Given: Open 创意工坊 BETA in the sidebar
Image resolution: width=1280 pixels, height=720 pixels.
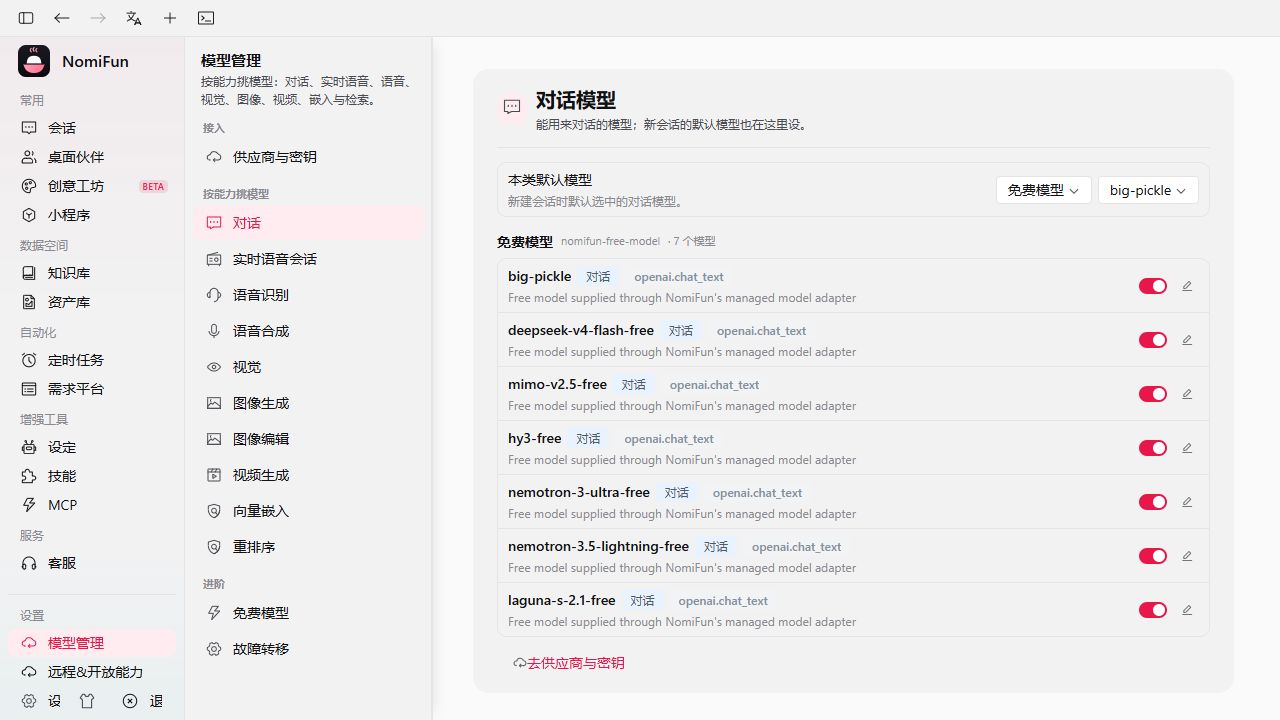Looking at the screenshot, I should point(92,186).
